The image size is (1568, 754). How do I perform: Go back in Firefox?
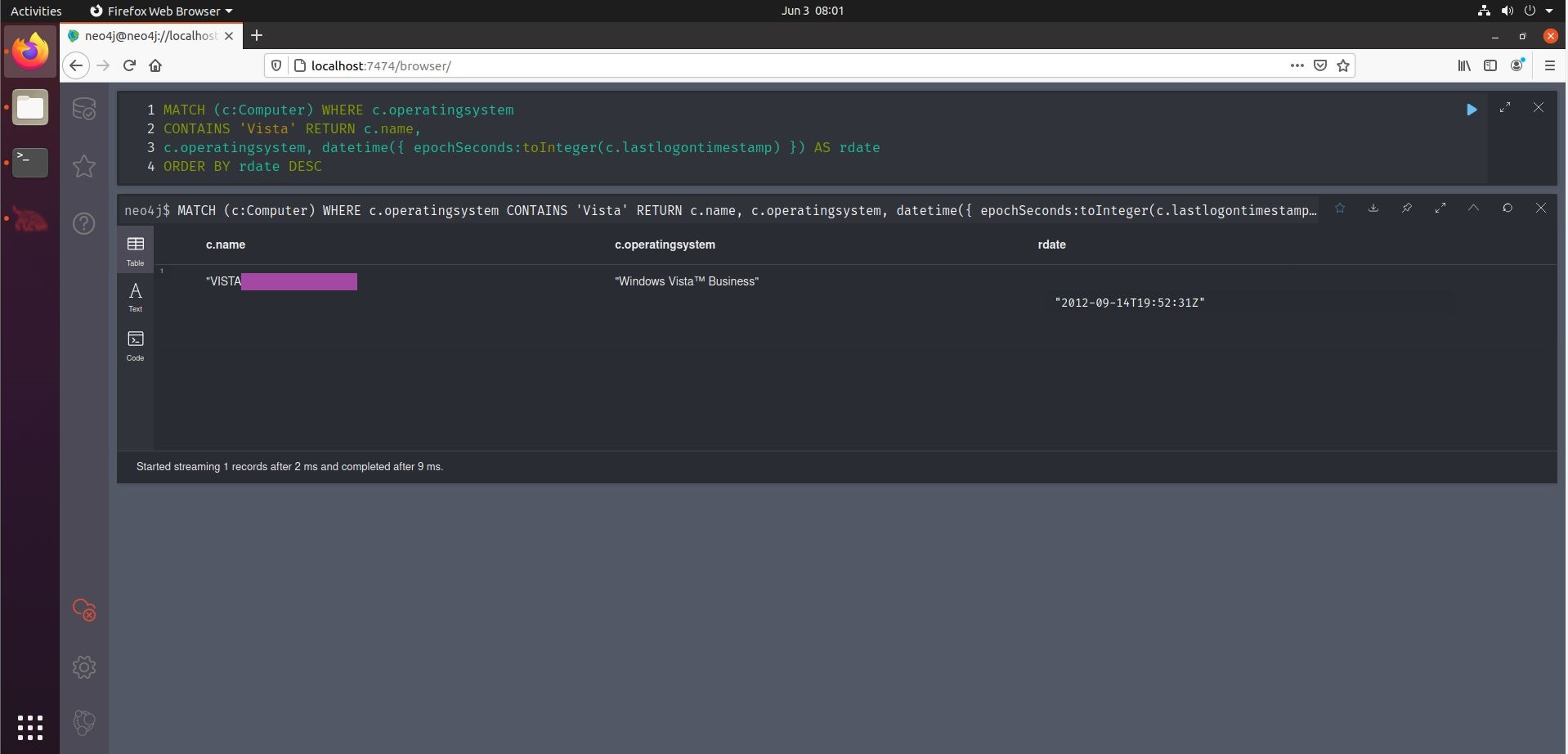pyautogui.click(x=76, y=65)
